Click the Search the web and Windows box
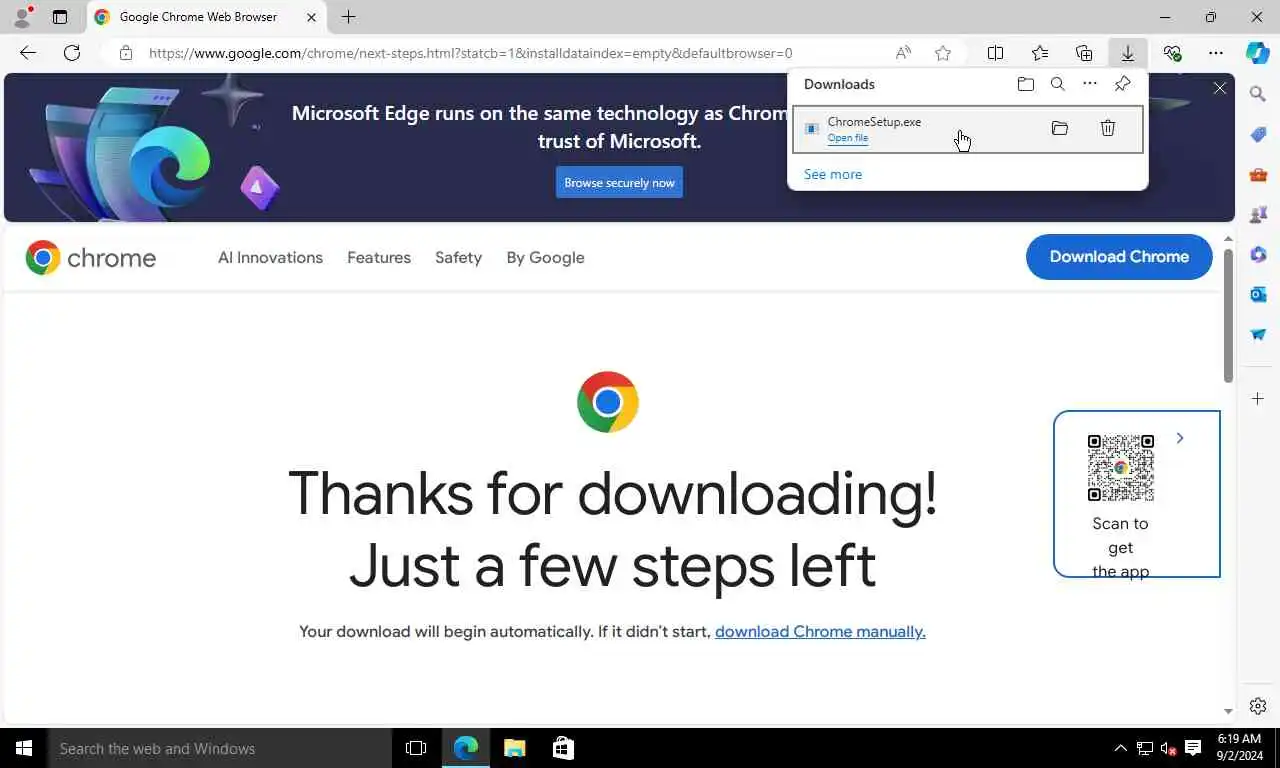 point(220,748)
